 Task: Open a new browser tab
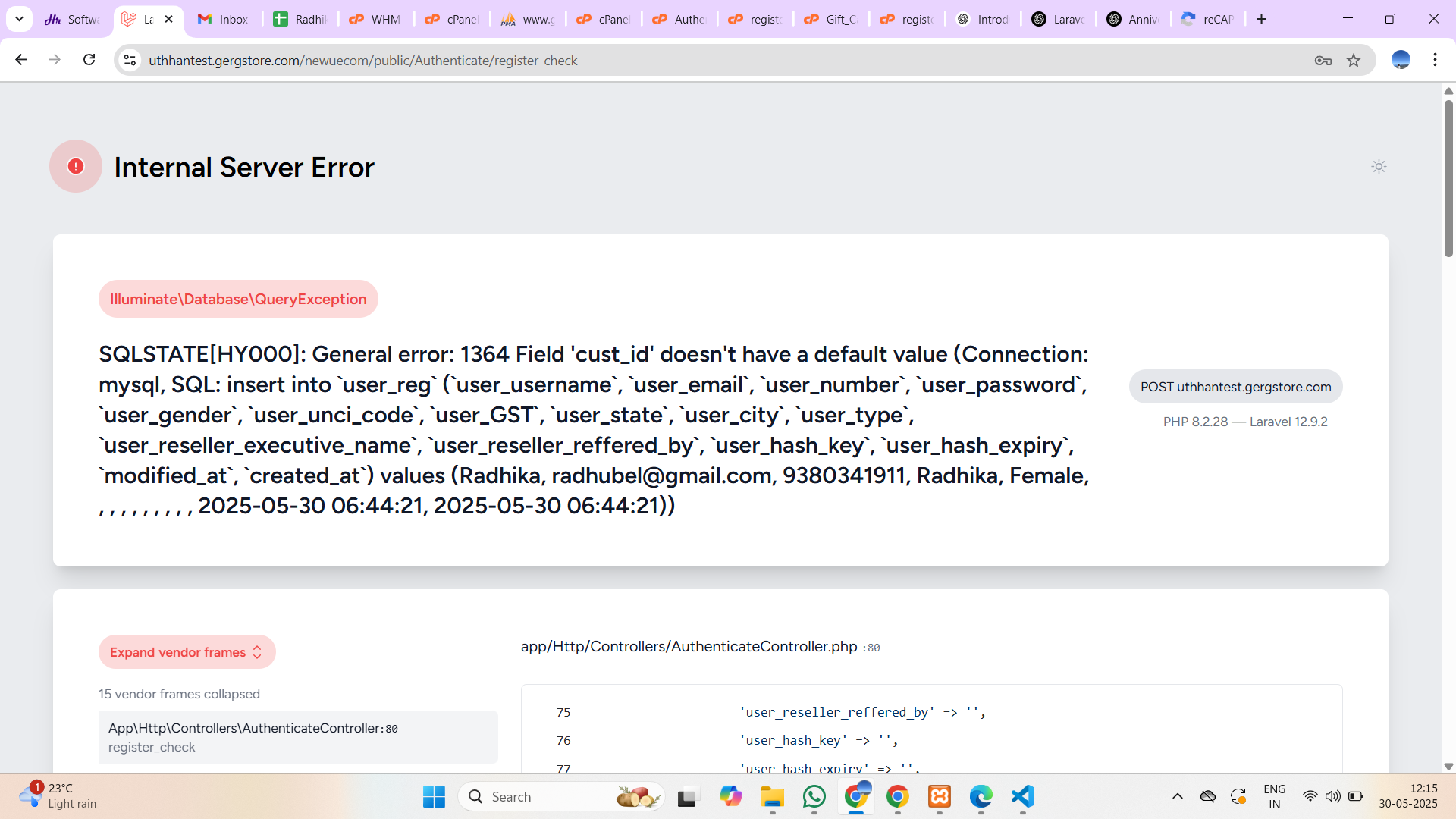pyautogui.click(x=1261, y=19)
